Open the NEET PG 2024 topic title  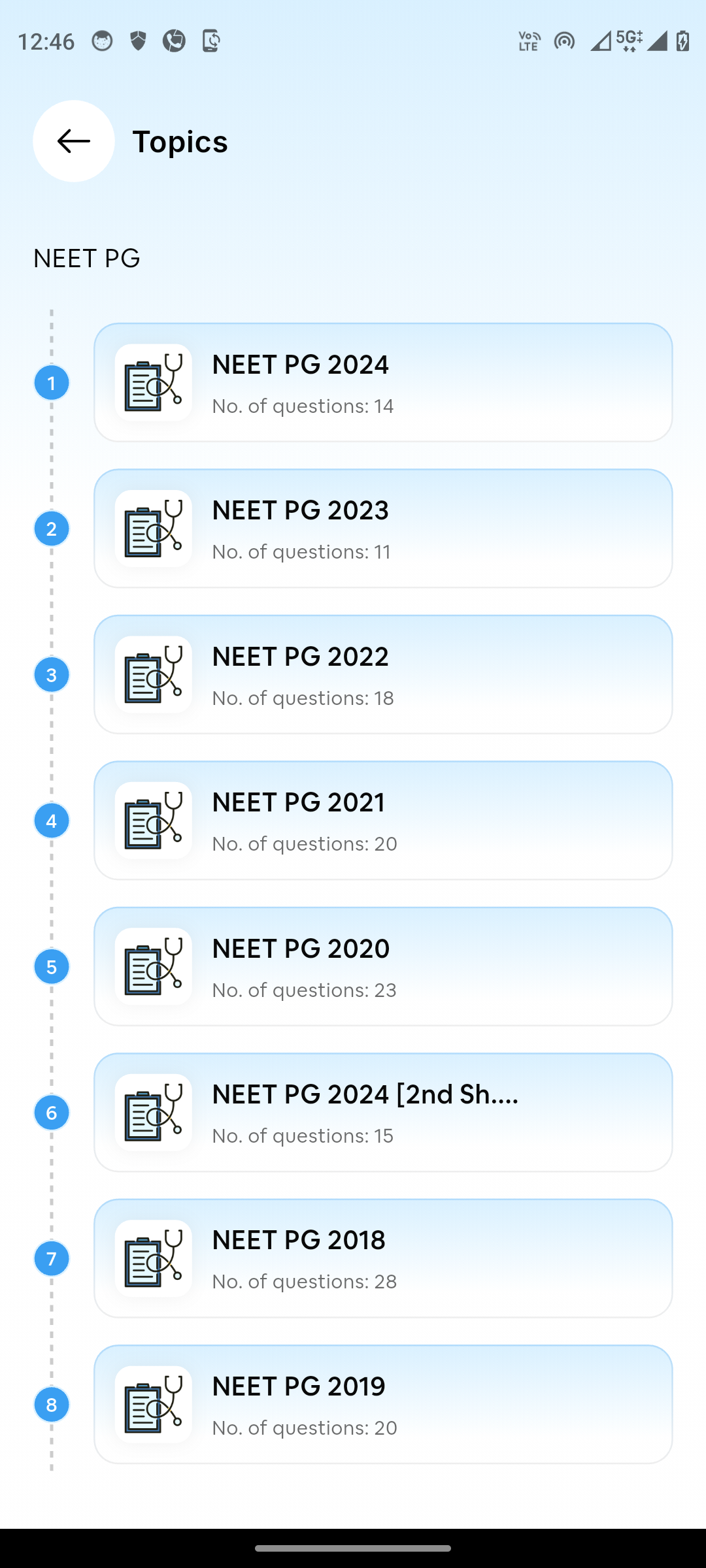point(301,365)
